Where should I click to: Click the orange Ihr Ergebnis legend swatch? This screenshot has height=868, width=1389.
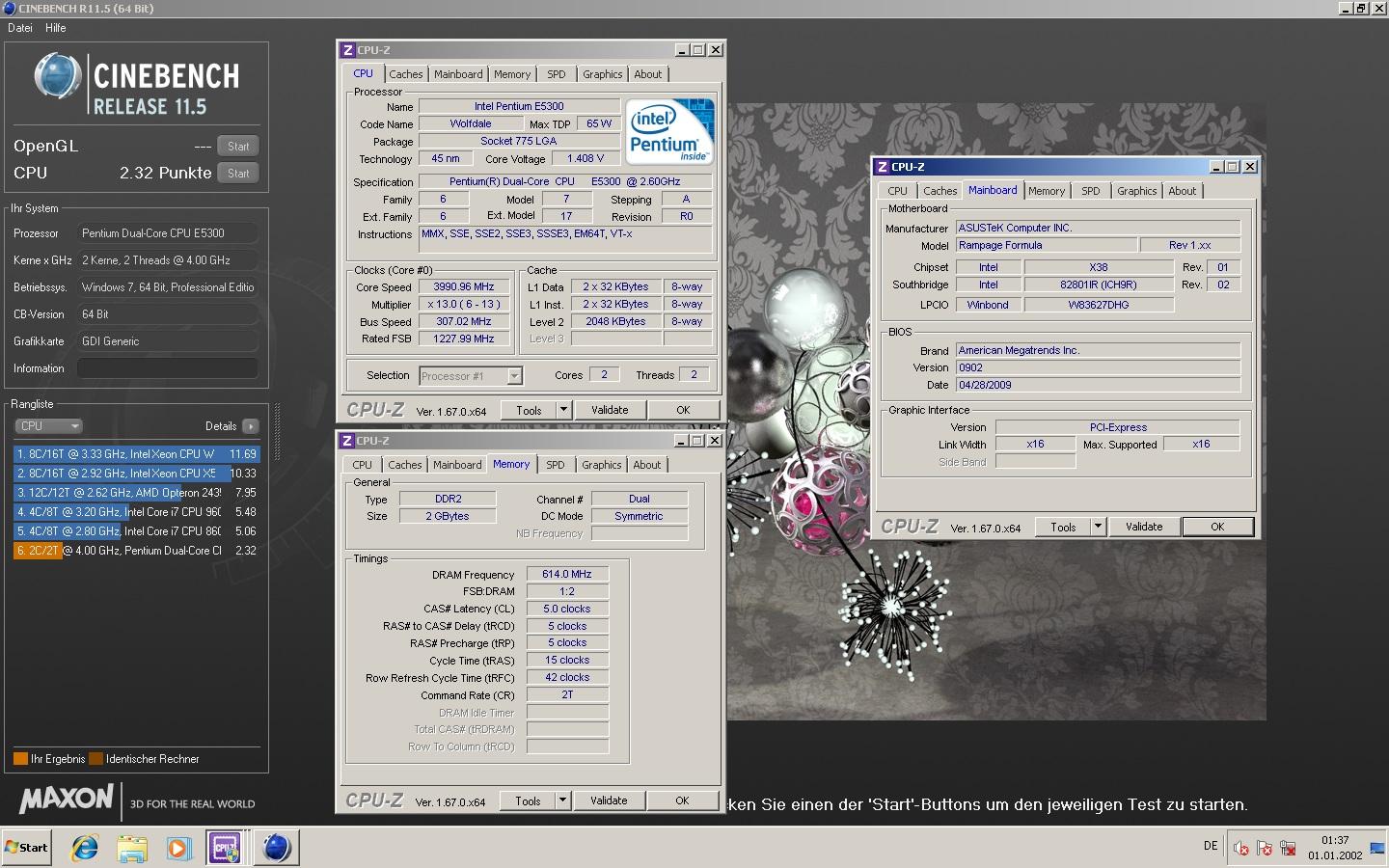click(20, 759)
